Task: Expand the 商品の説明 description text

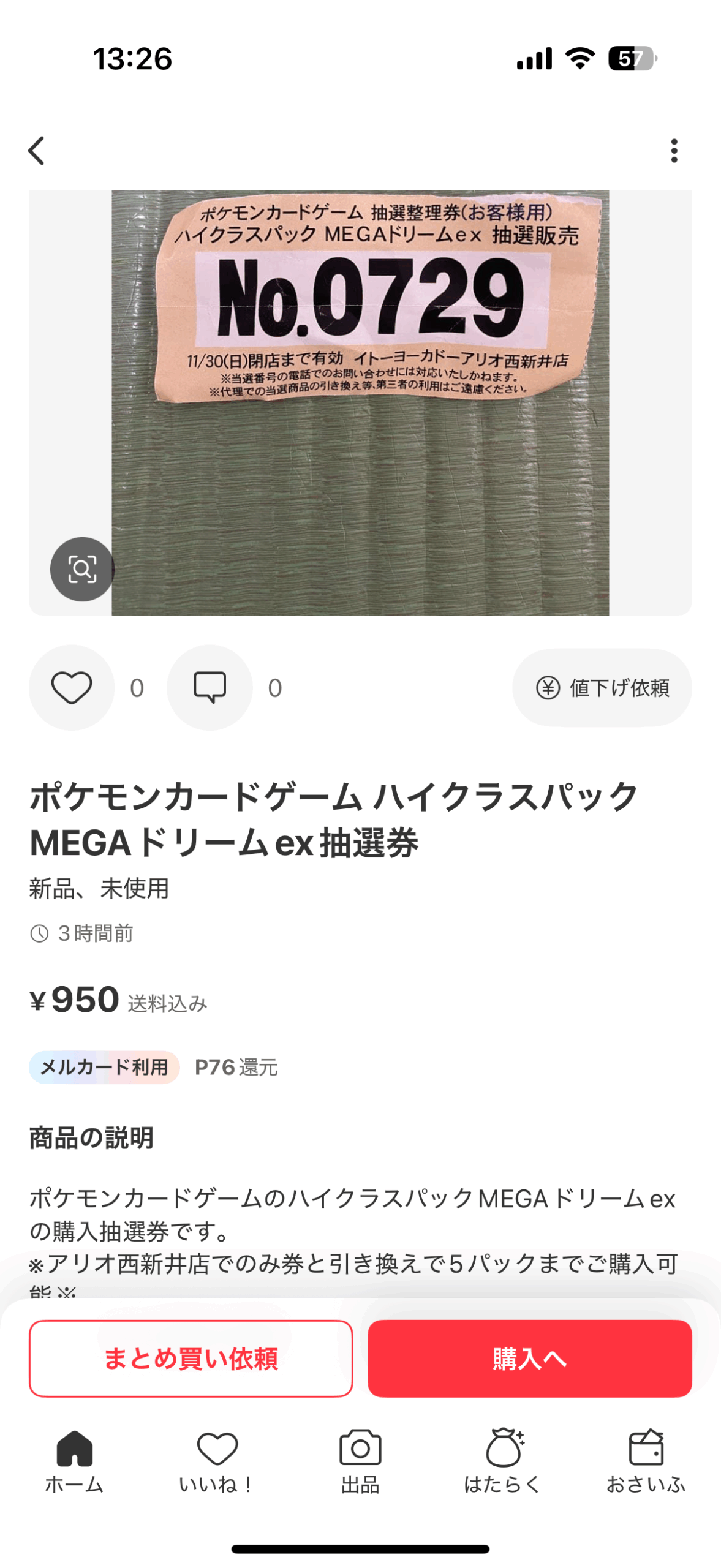Action: coord(354,1231)
